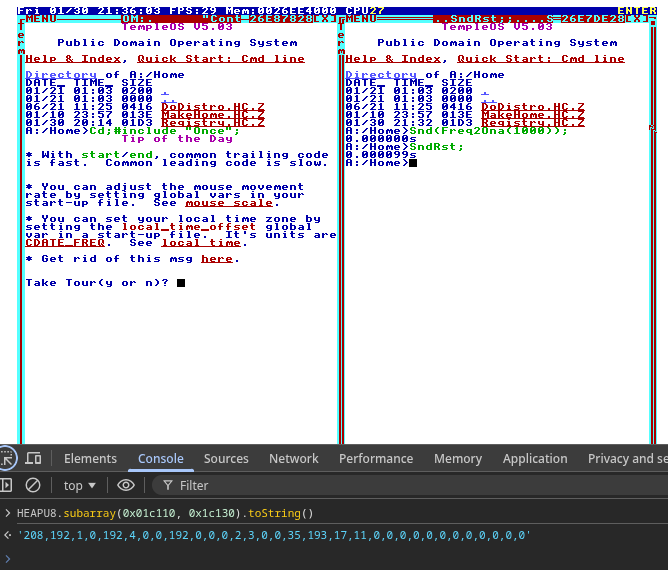
Task: Create live expression with eye icon
Action: (x=126, y=485)
